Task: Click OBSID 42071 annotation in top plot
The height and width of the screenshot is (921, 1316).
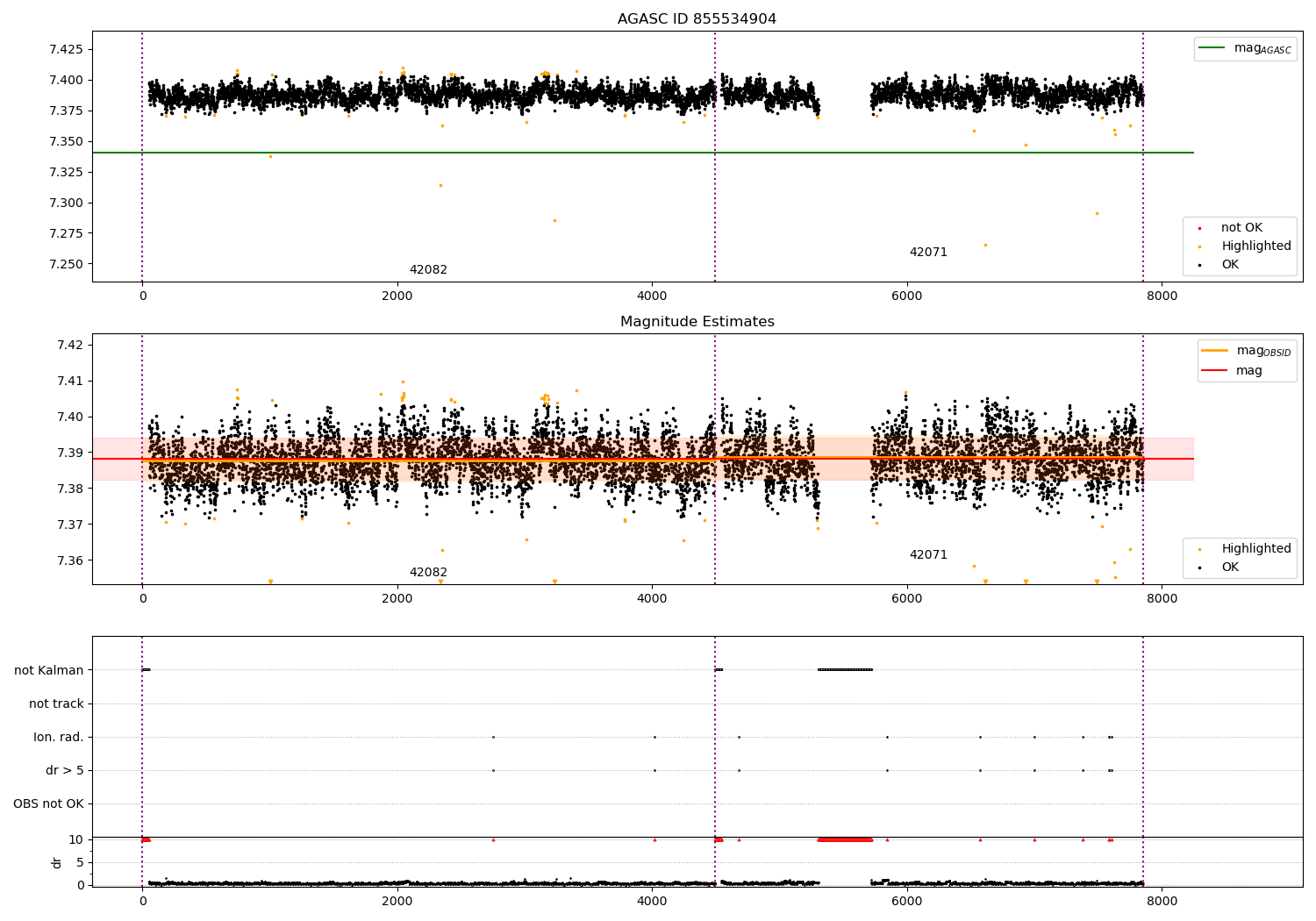Action: (x=928, y=253)
